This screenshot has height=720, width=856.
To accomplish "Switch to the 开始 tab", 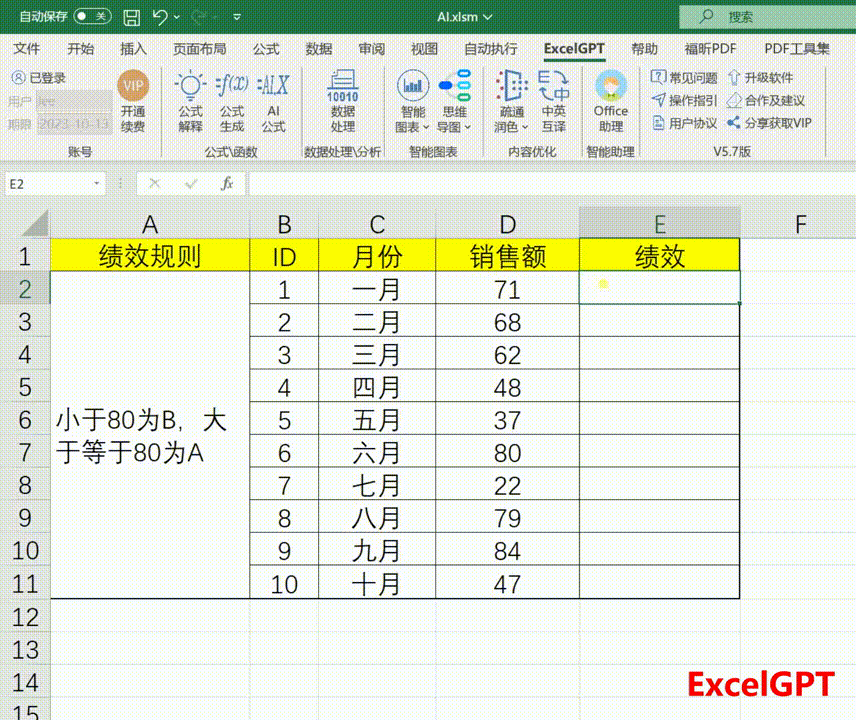I will click(80, 49).
